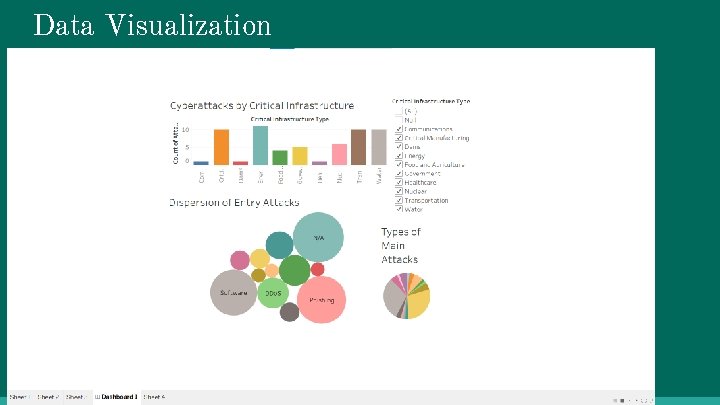720x405 pixels.
Task: Uncheck the Transportation filter checkbox
Action: click(399, 200)
